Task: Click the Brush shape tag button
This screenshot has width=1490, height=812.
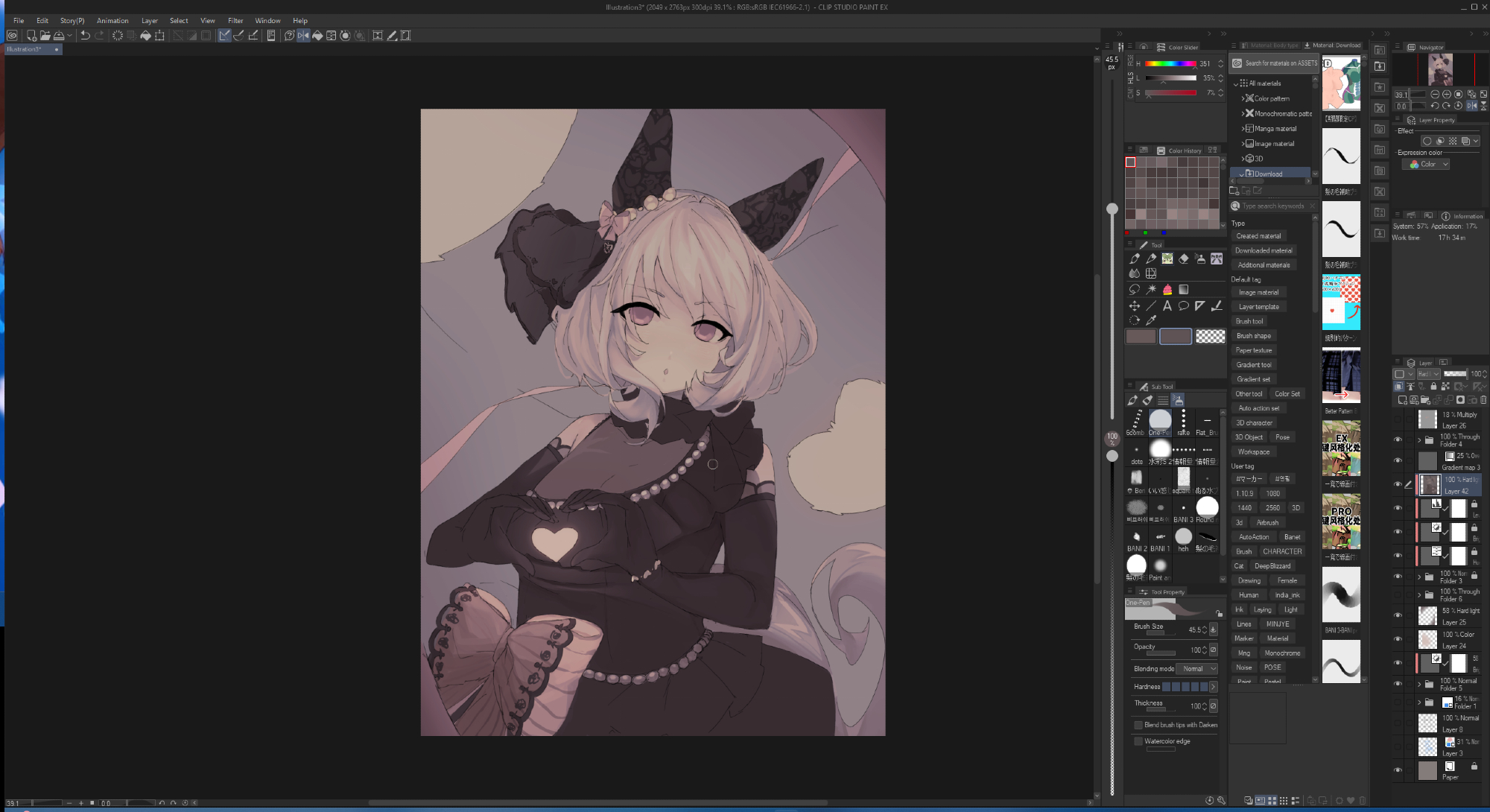Action: click(x=1254, y=336)
